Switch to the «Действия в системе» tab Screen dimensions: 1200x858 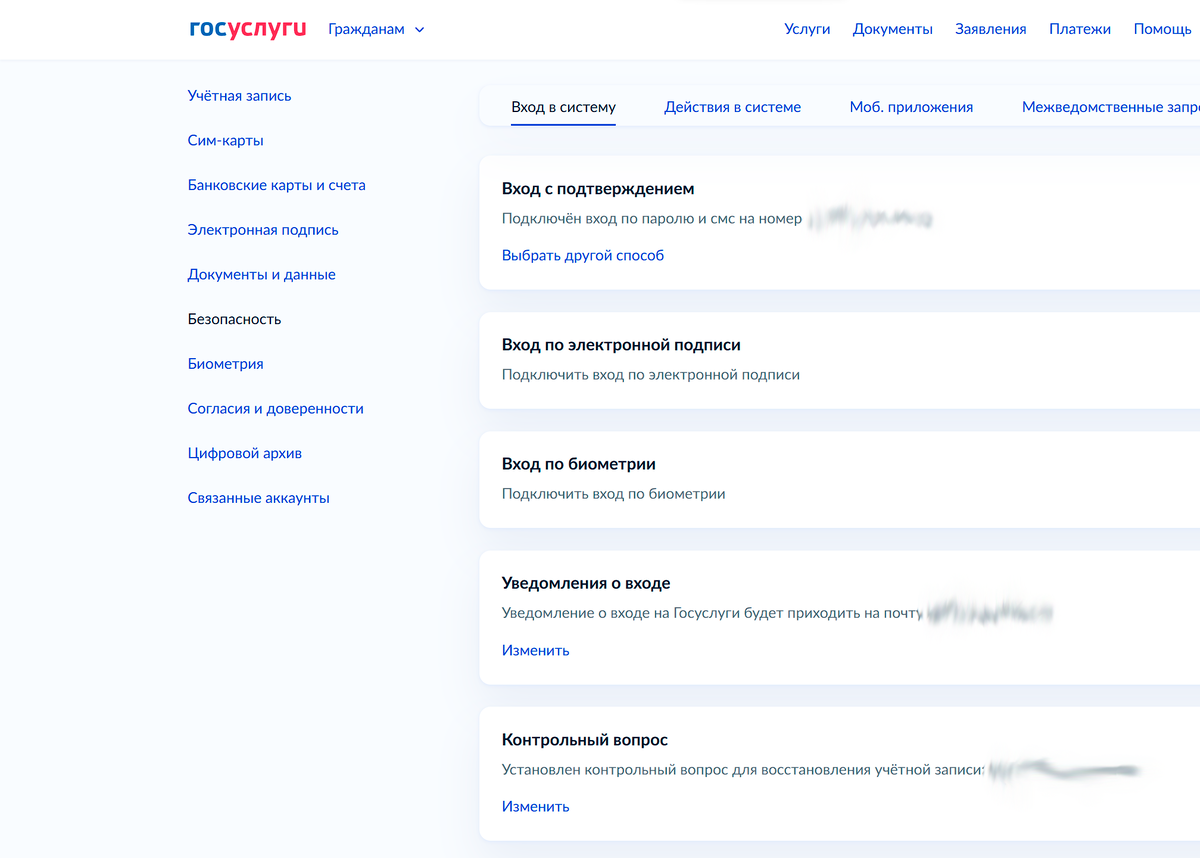tap(732, 106)
